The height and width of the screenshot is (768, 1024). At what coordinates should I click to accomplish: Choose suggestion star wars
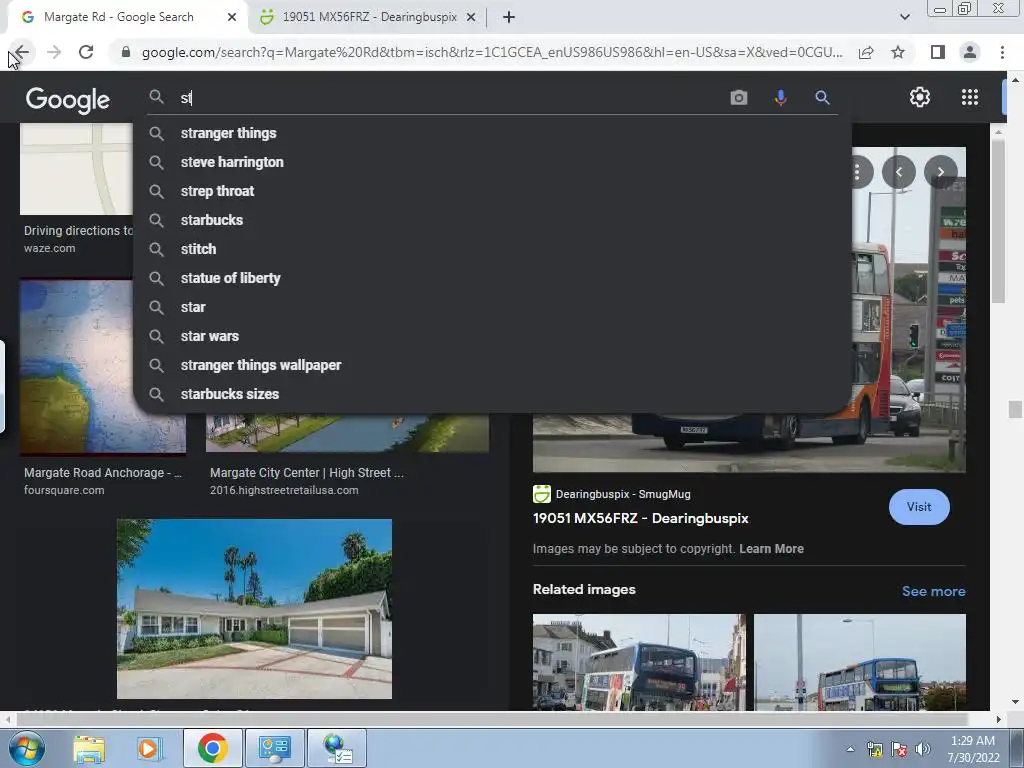[x=493, y=336]
